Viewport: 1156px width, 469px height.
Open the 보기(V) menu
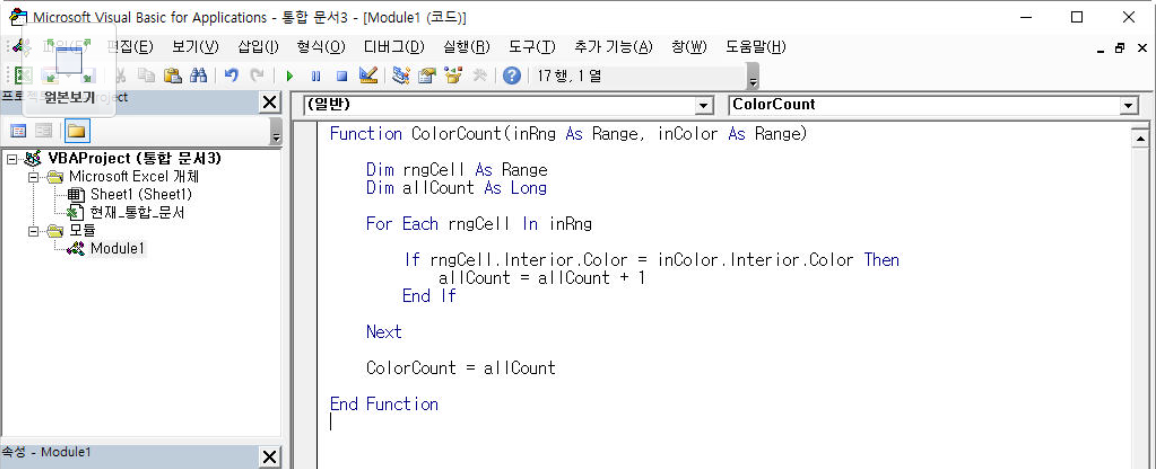pyautogui.click(x=195, y=47)
